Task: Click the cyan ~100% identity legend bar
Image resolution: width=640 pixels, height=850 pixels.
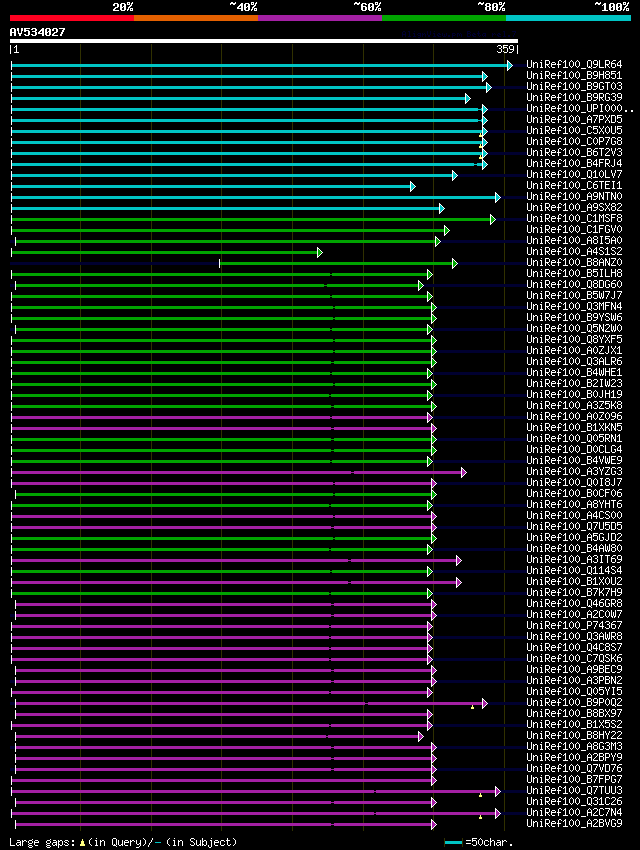Action: click(x=568, y=18)
